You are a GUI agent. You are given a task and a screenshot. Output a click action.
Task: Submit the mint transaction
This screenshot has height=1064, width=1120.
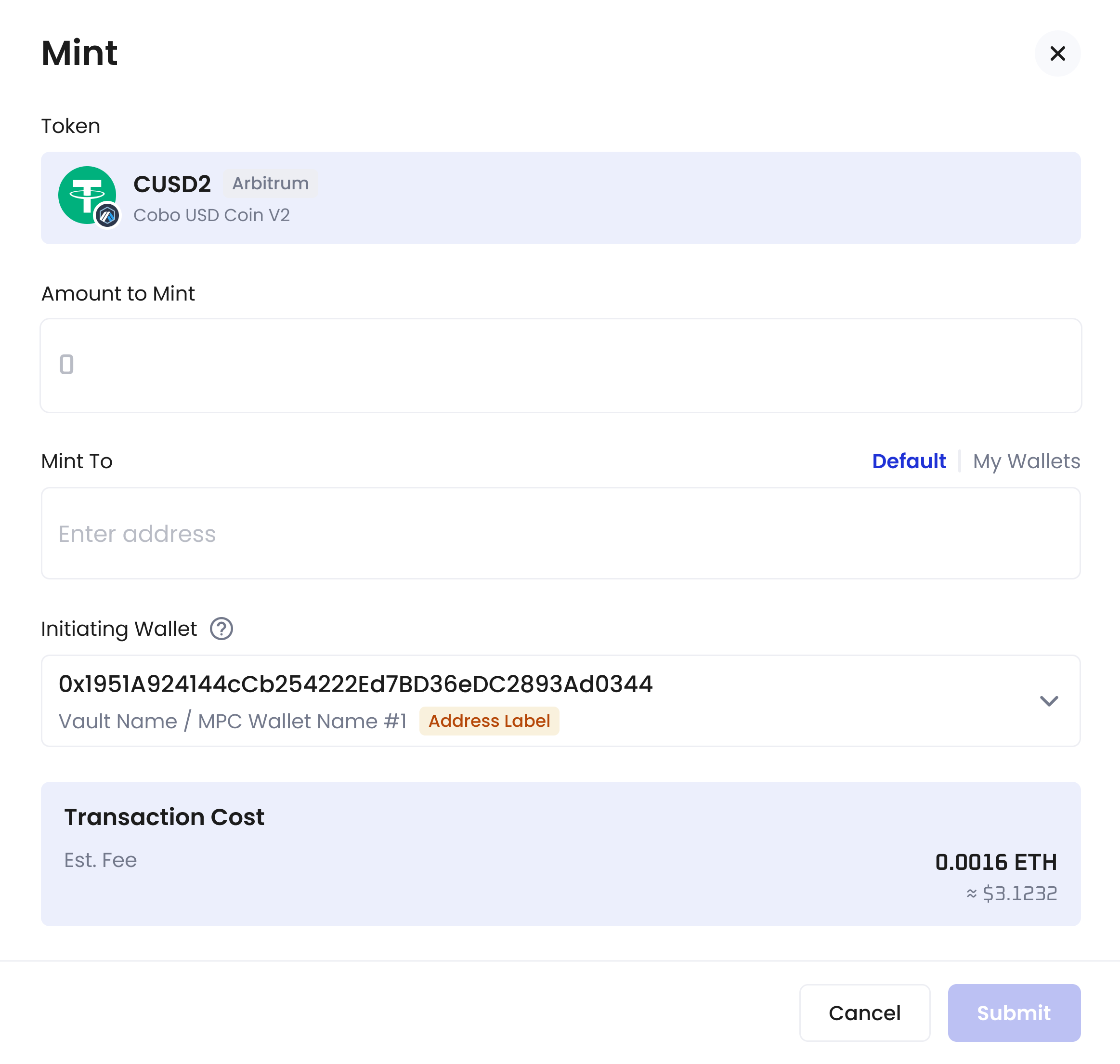[x=1014, y=1013]
